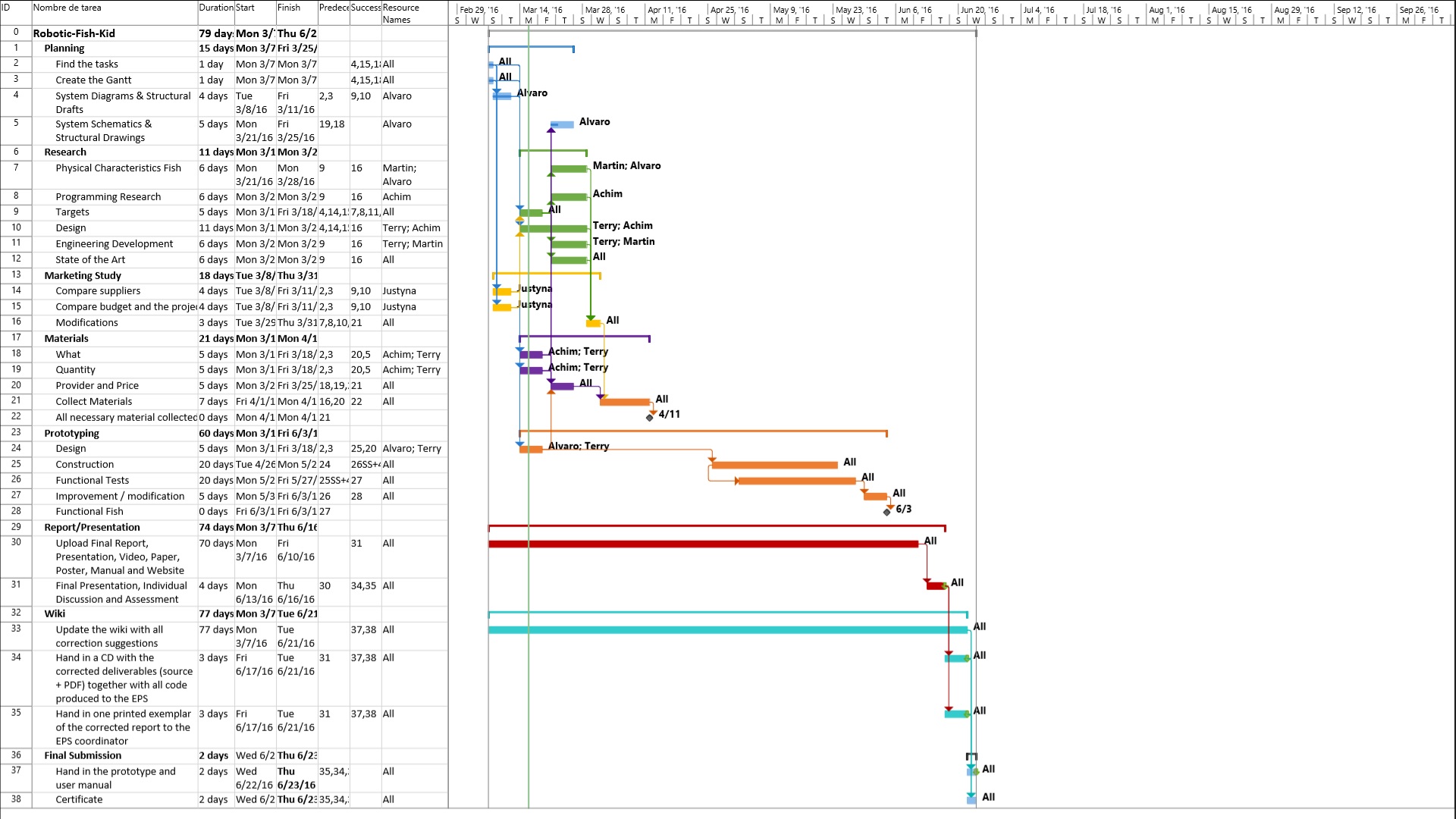Select the Robotic-Fish-Kid project summary row
Viewport: 1456px width, 819px height.
pos(74,33)
